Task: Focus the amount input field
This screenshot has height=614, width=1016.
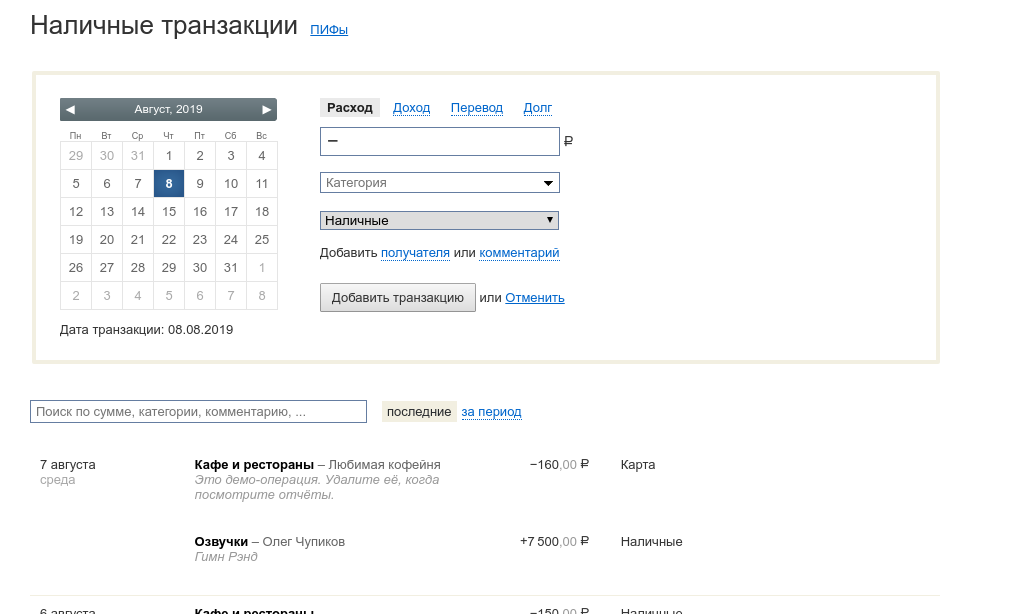Action: click(440, 142)
